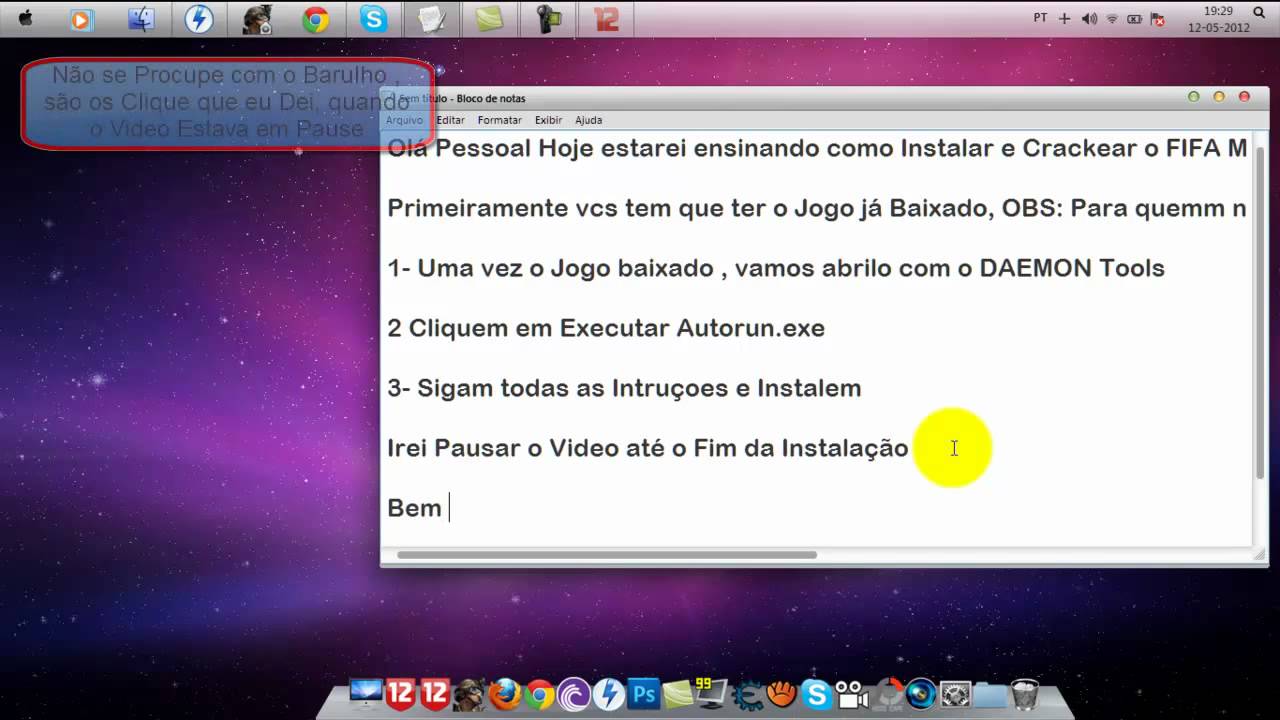Click the Notepad title 'Bloco de notas'
Image resolution: width=1280 pixels, height=720 pixels.
point(491,98)
